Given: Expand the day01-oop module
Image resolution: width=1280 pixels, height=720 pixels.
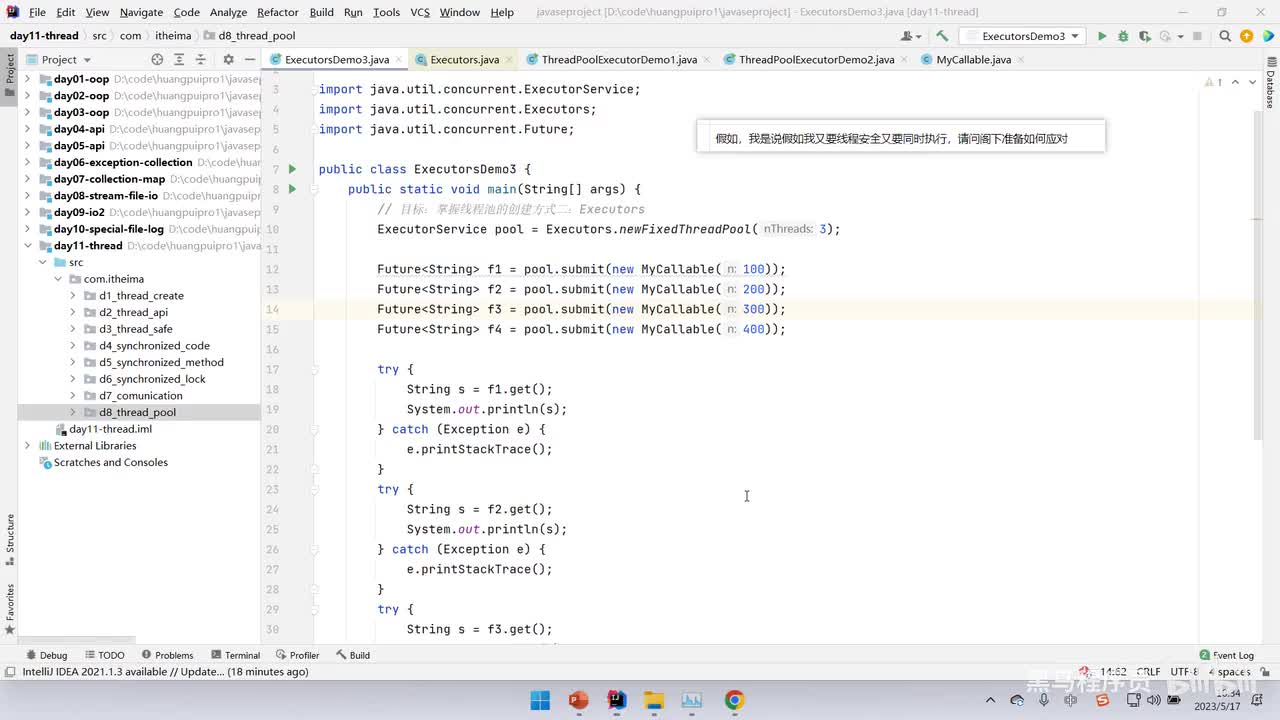Looking at the screenshot, I should pyautogui.click(x=27, y=79).
